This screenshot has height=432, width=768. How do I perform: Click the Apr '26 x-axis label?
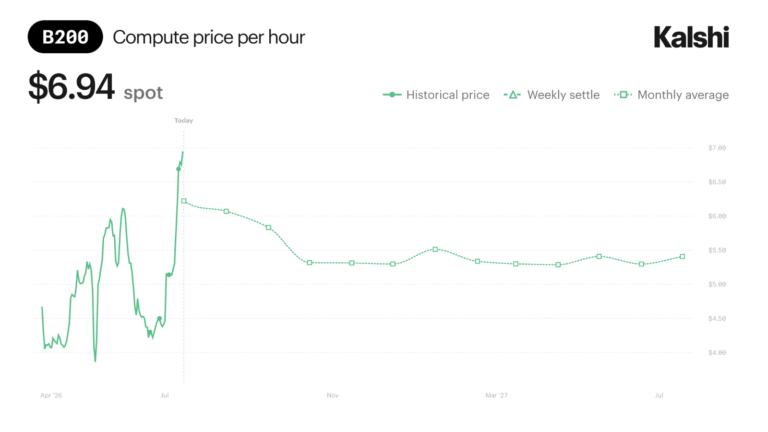[x=51, y=395]
